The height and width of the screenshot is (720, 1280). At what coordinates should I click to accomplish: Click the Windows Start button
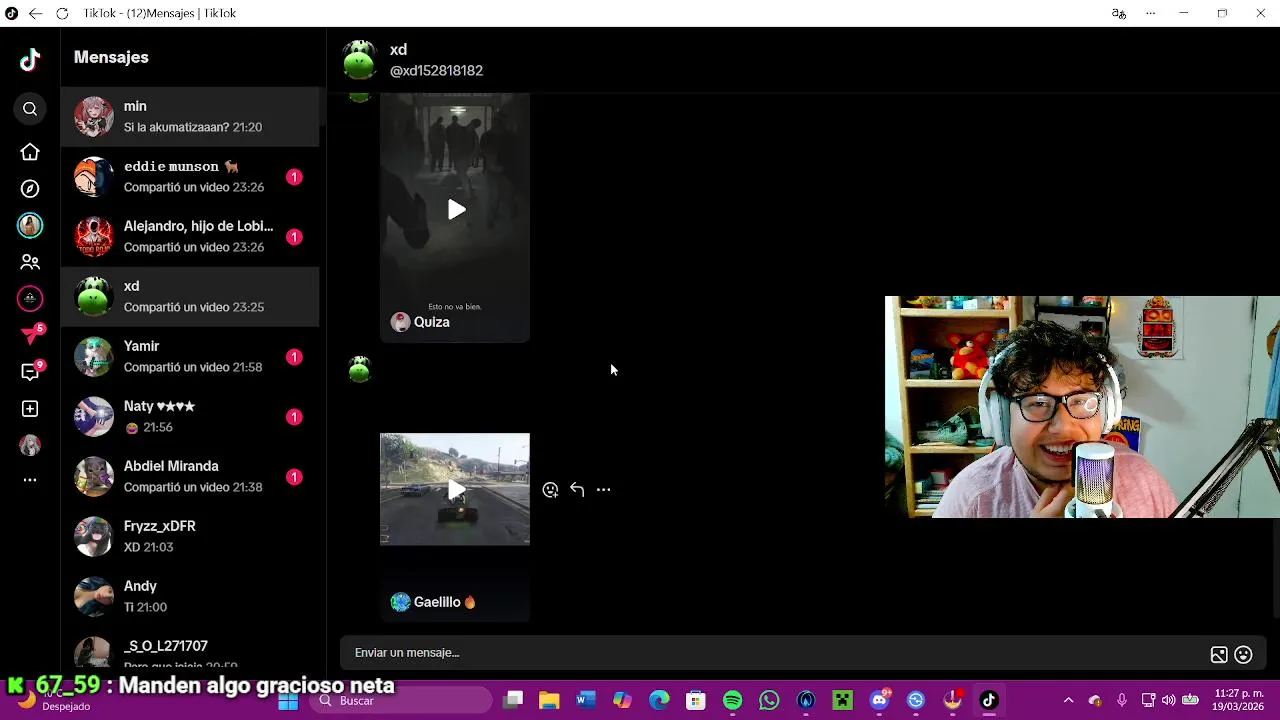pos(288,701)
